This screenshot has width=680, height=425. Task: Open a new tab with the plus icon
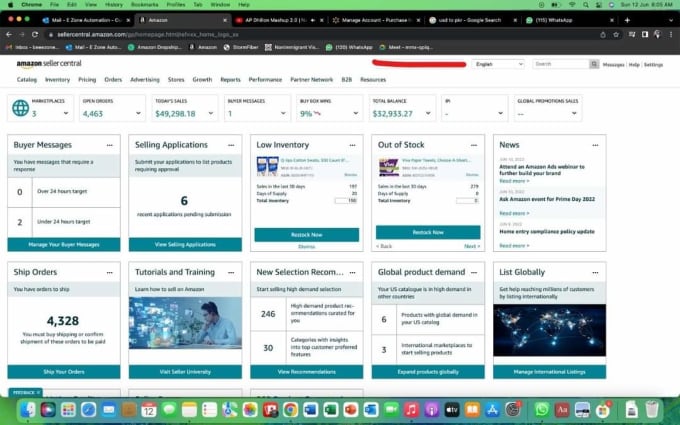click(627, 20)
